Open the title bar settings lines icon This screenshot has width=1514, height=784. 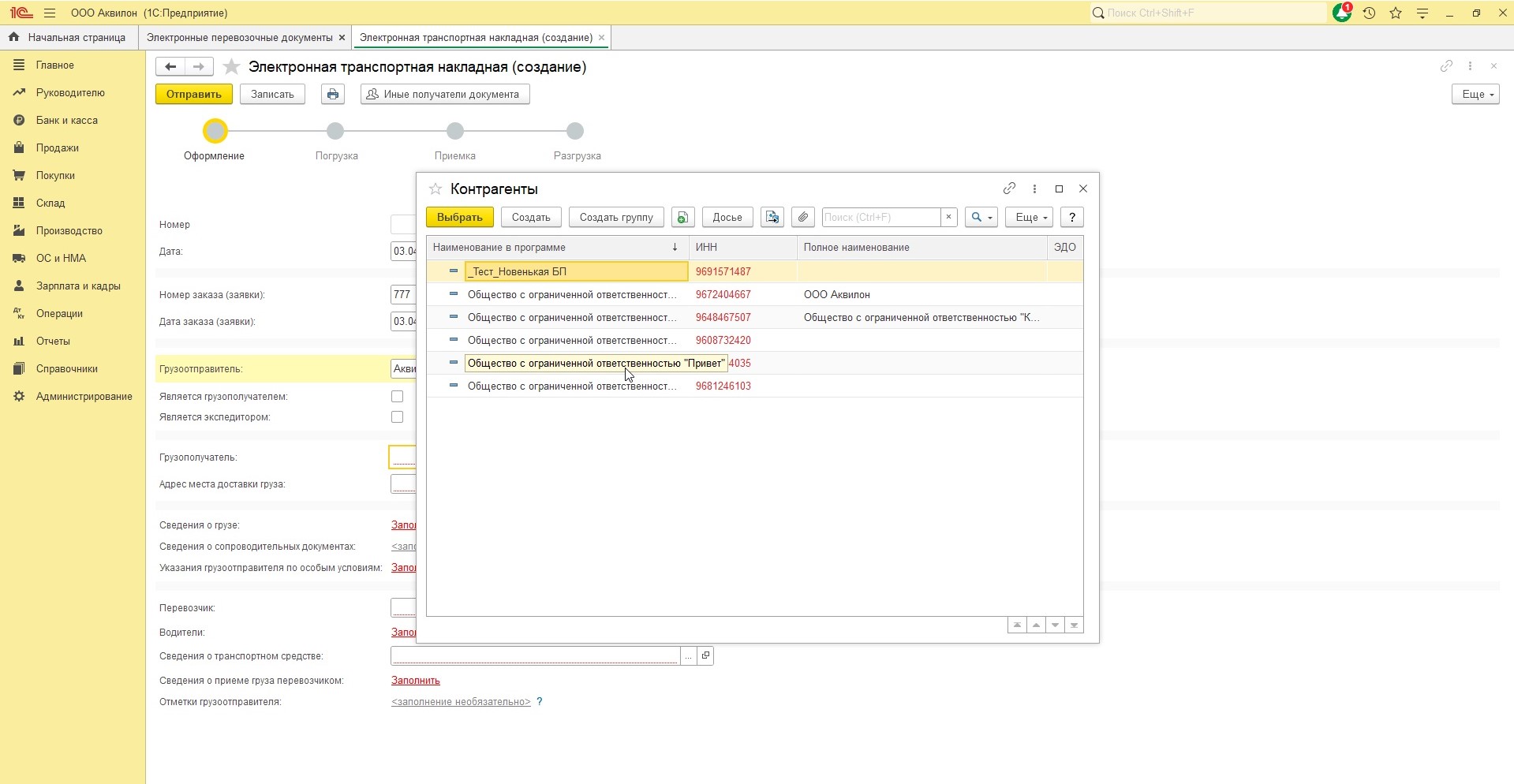[x=1422, y=13]
